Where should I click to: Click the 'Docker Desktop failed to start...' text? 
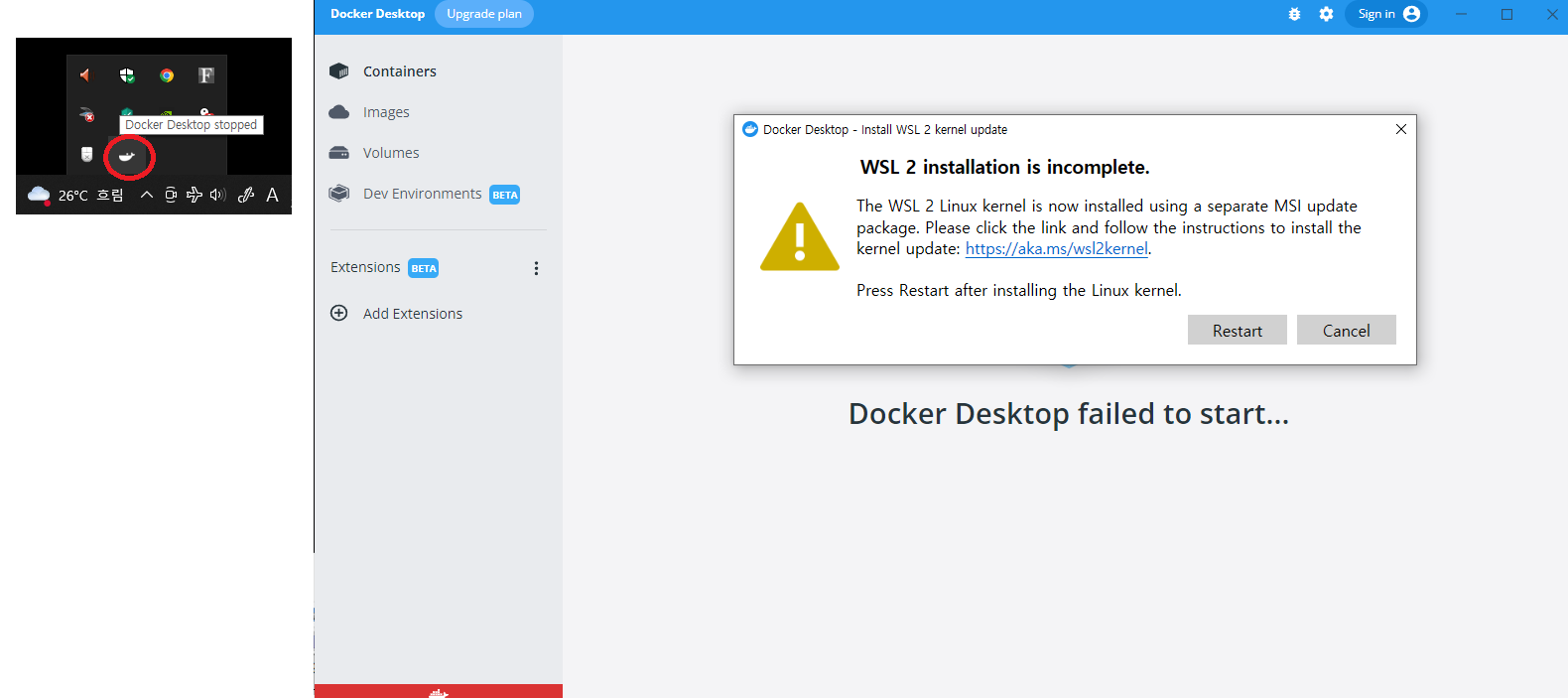[x=1069, y=414]
